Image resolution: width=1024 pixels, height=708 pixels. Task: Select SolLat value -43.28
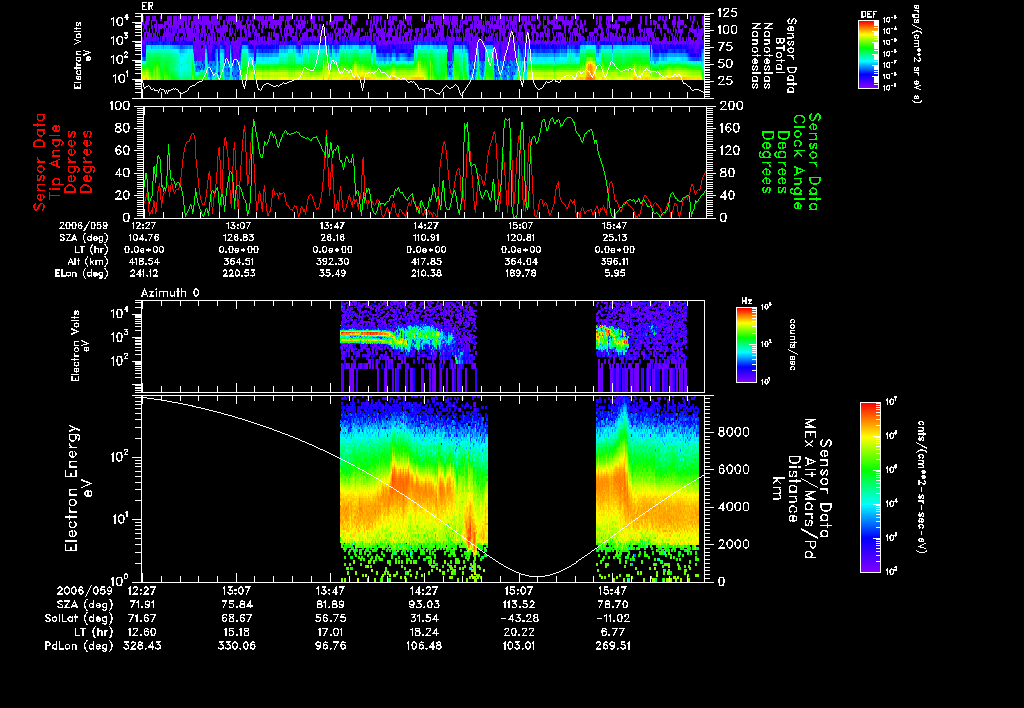(518, 619)
